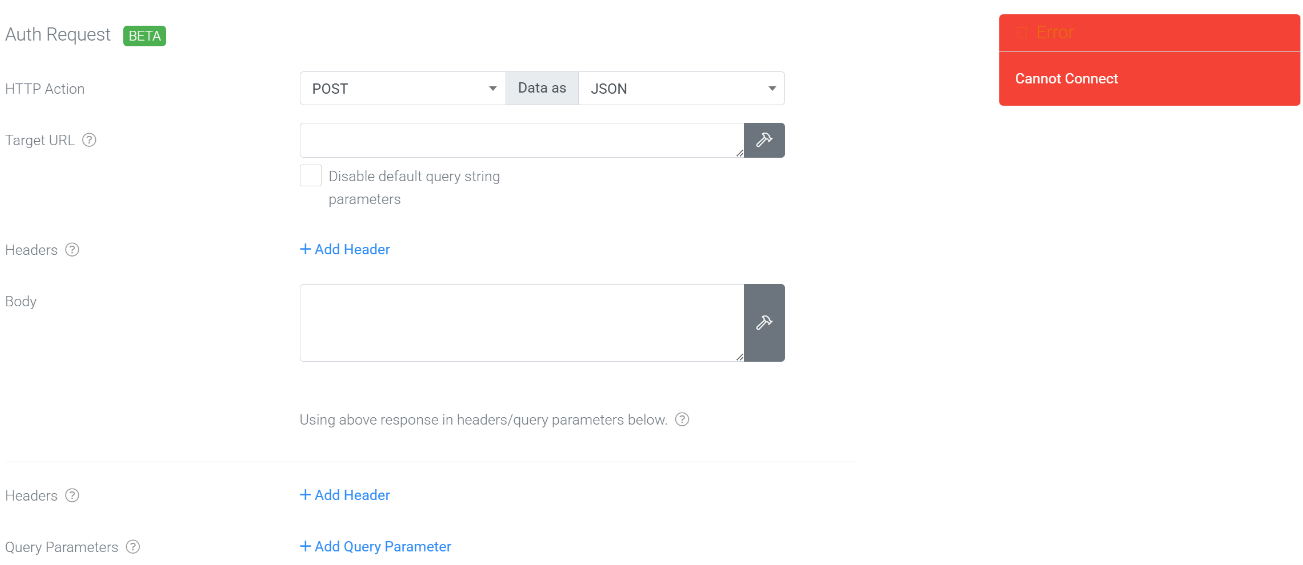Add a new query parameter
The height and width of the screenshot is (565, 1303).
click(375, 548)
